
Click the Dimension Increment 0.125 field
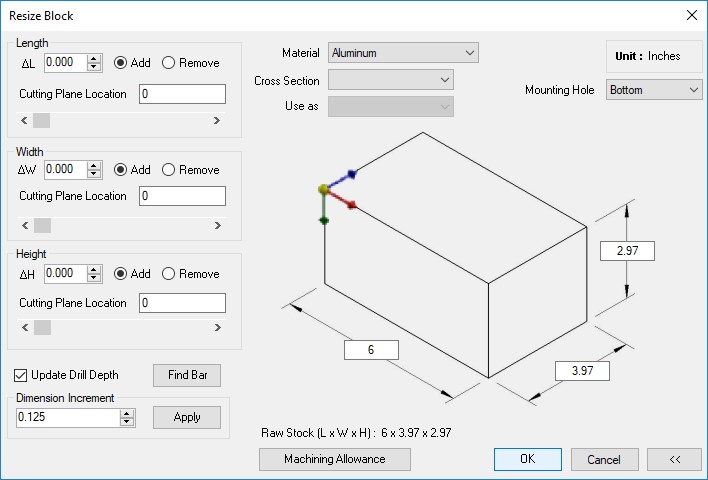point(68,418)
